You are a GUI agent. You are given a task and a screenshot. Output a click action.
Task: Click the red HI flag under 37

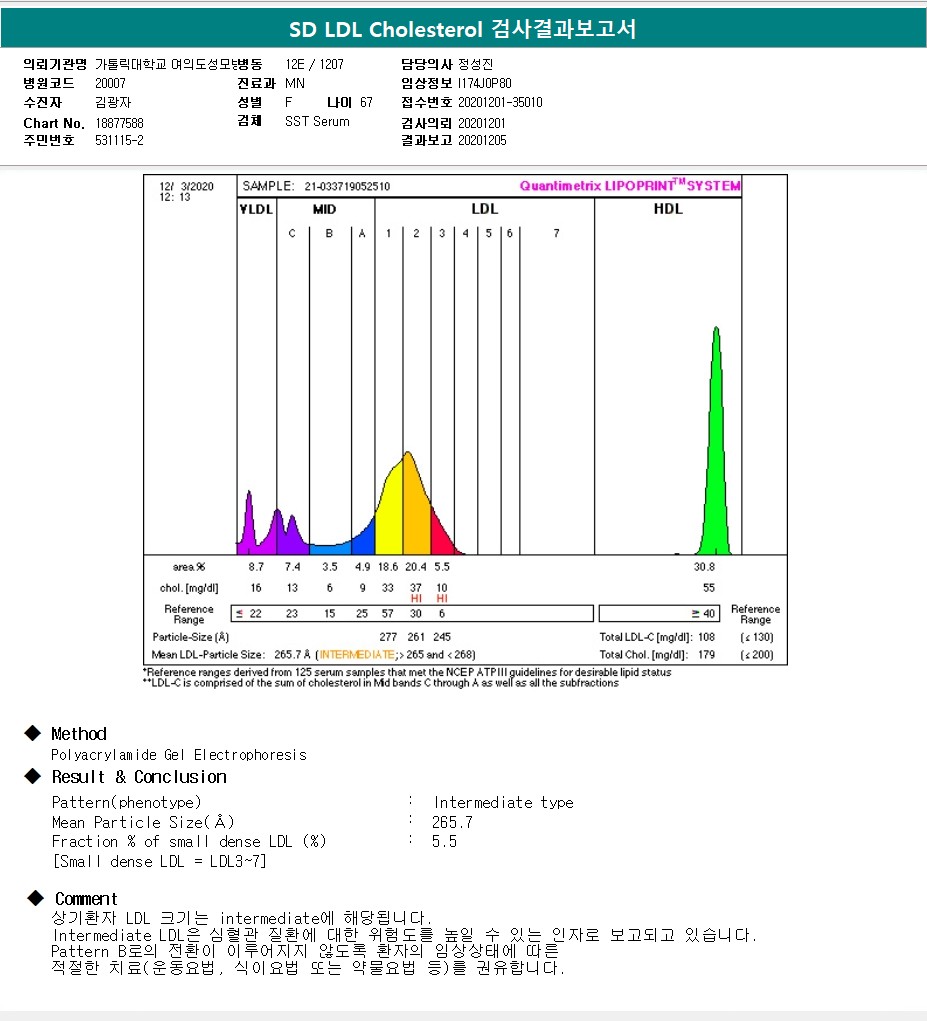click(416, 599)
